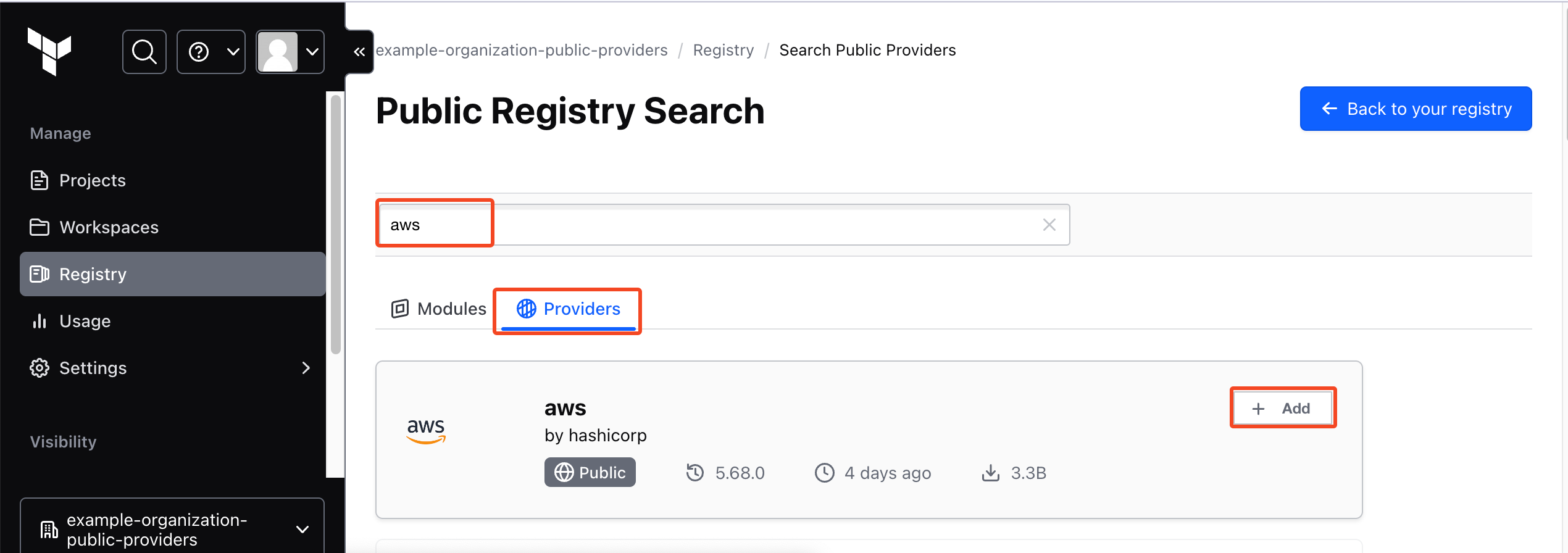The width and height of the screenshot is (1568, 553).
Task: Open Projects in the sidebar
Action: click(x=93, y=180)
